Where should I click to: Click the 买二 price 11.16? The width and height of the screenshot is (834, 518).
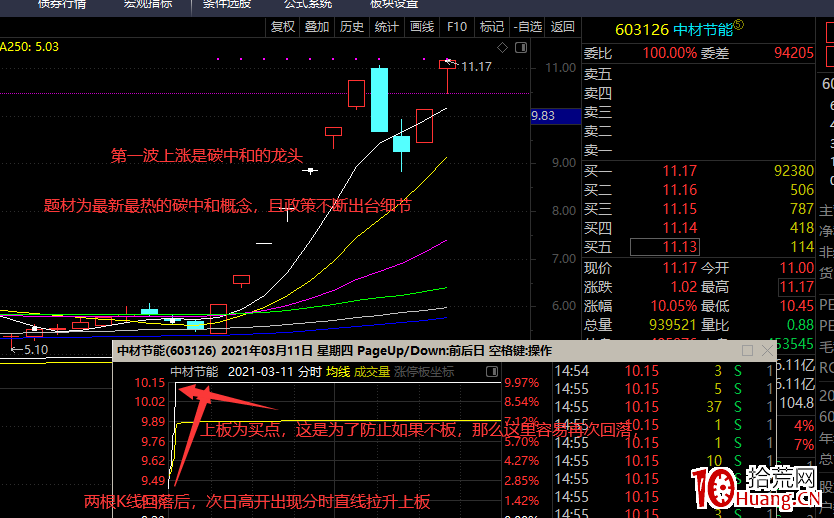[x=679, y=190]
